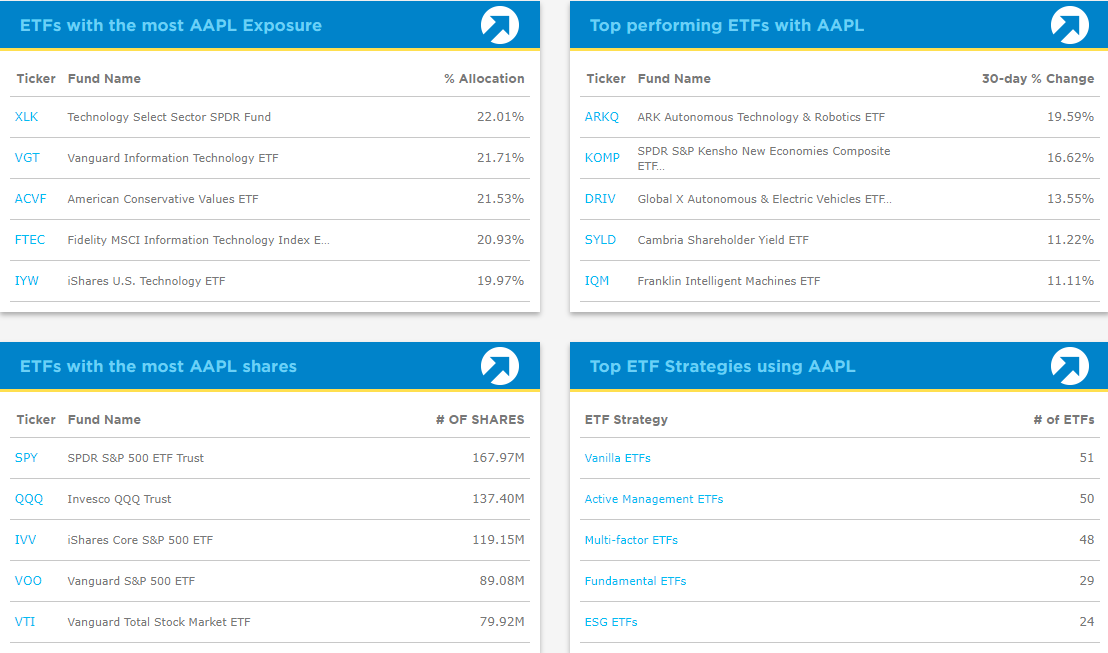Select 'Top ETF Strategies using AAPL' heading
Screen dimensions: 1108x653
723,366
